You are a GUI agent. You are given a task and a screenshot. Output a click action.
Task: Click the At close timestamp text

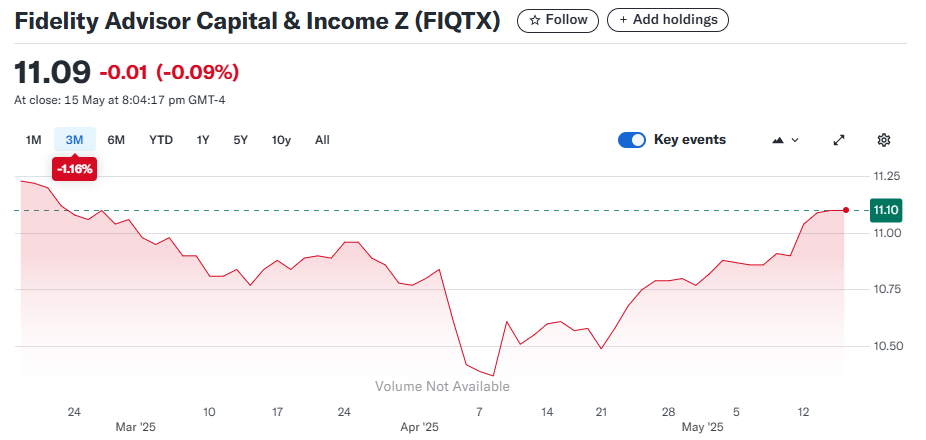pyautogui.click(x=119, y=100)
